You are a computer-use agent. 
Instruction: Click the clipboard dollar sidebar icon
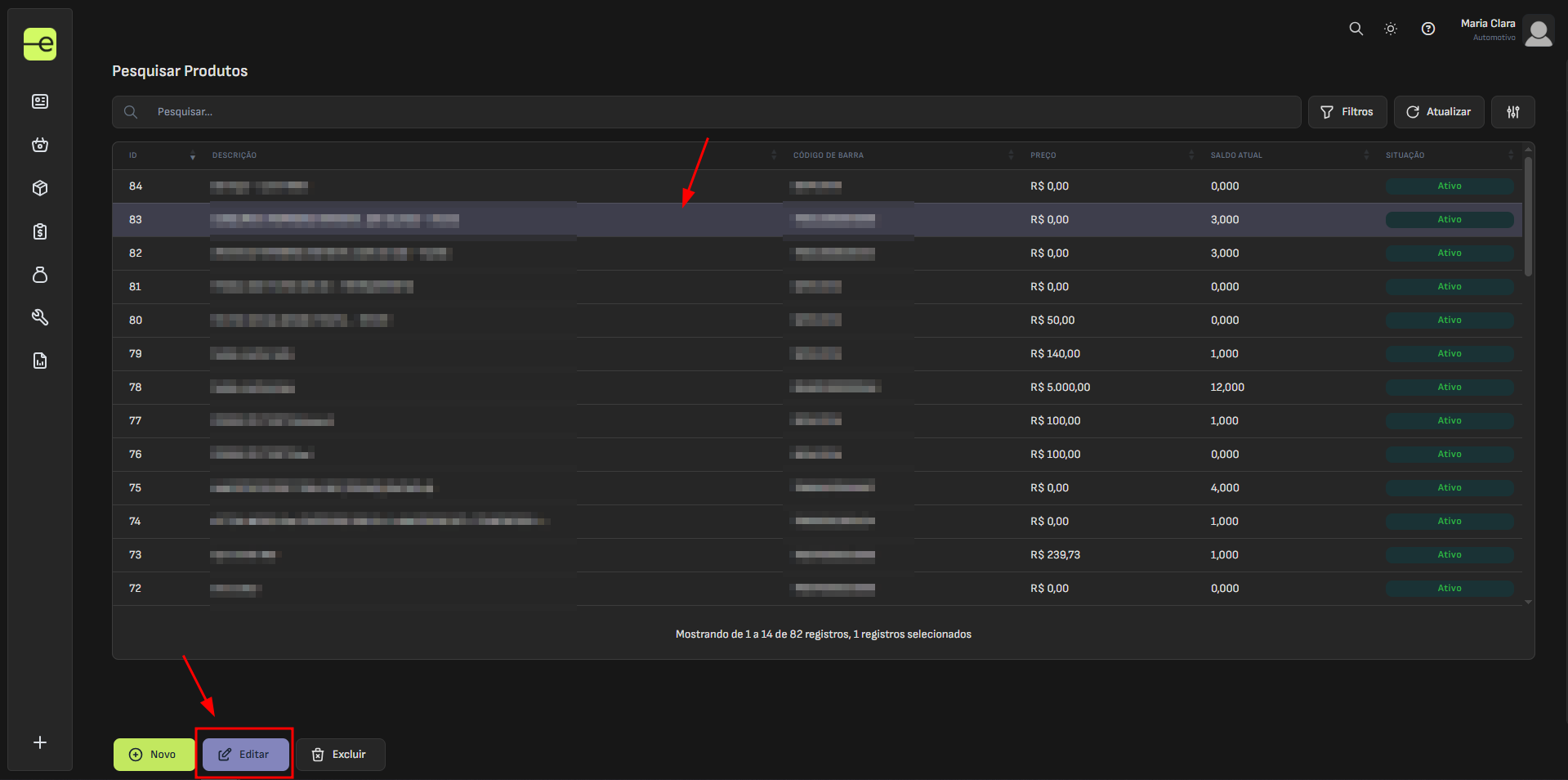point(40,231)
